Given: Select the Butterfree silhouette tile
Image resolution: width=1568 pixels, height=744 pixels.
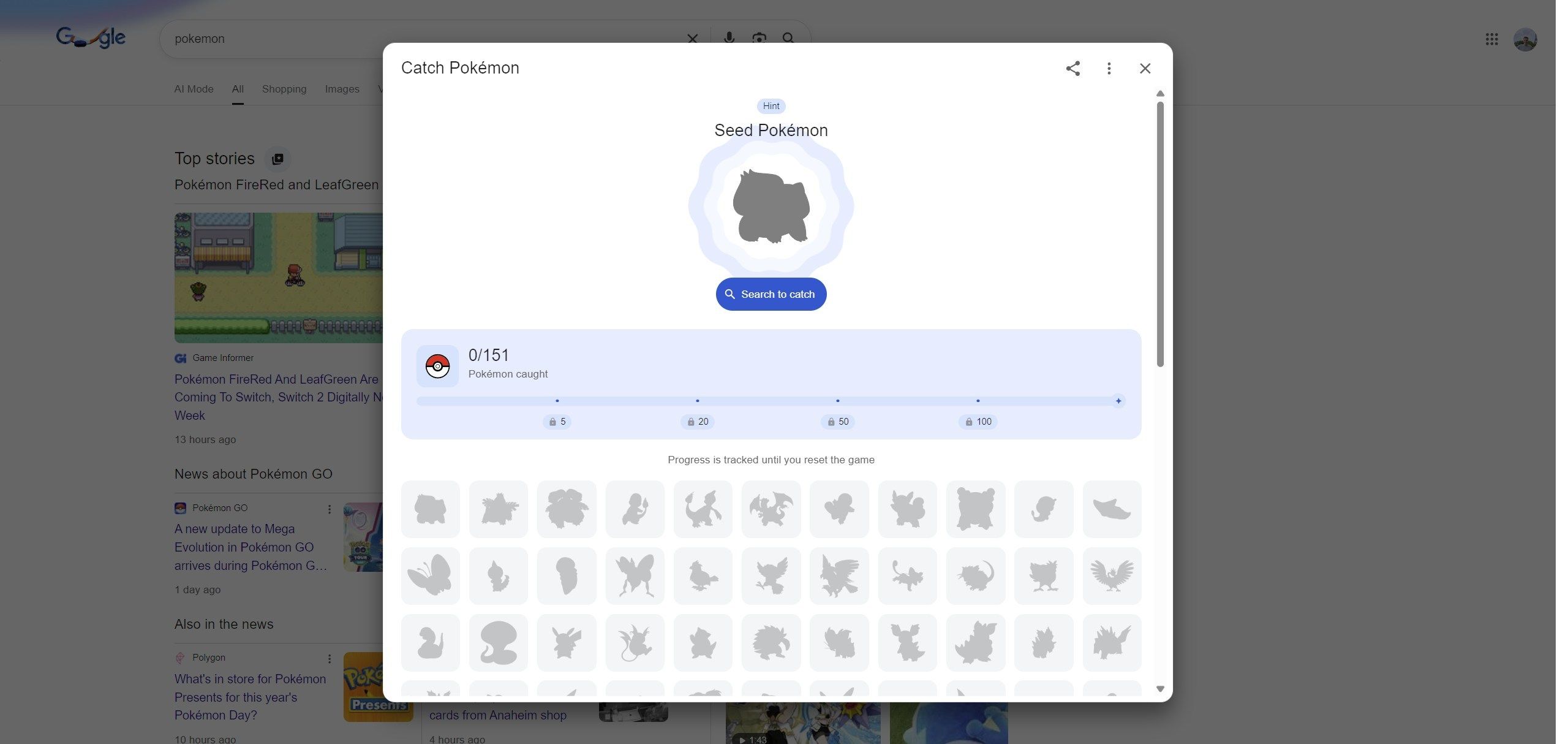Looking at the screenshot, I should click(x=431, y=576).
